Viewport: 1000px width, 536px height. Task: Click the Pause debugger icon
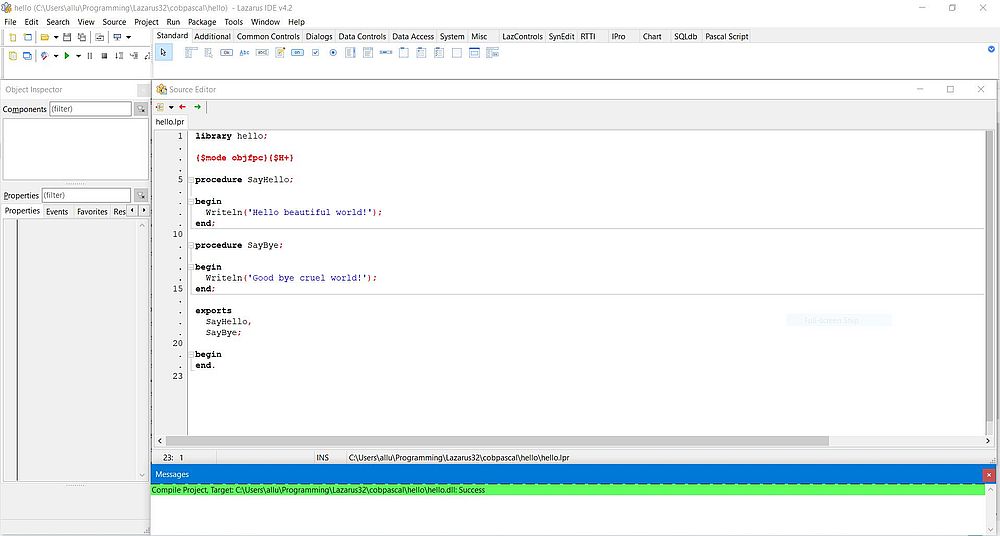coord(90,56)
